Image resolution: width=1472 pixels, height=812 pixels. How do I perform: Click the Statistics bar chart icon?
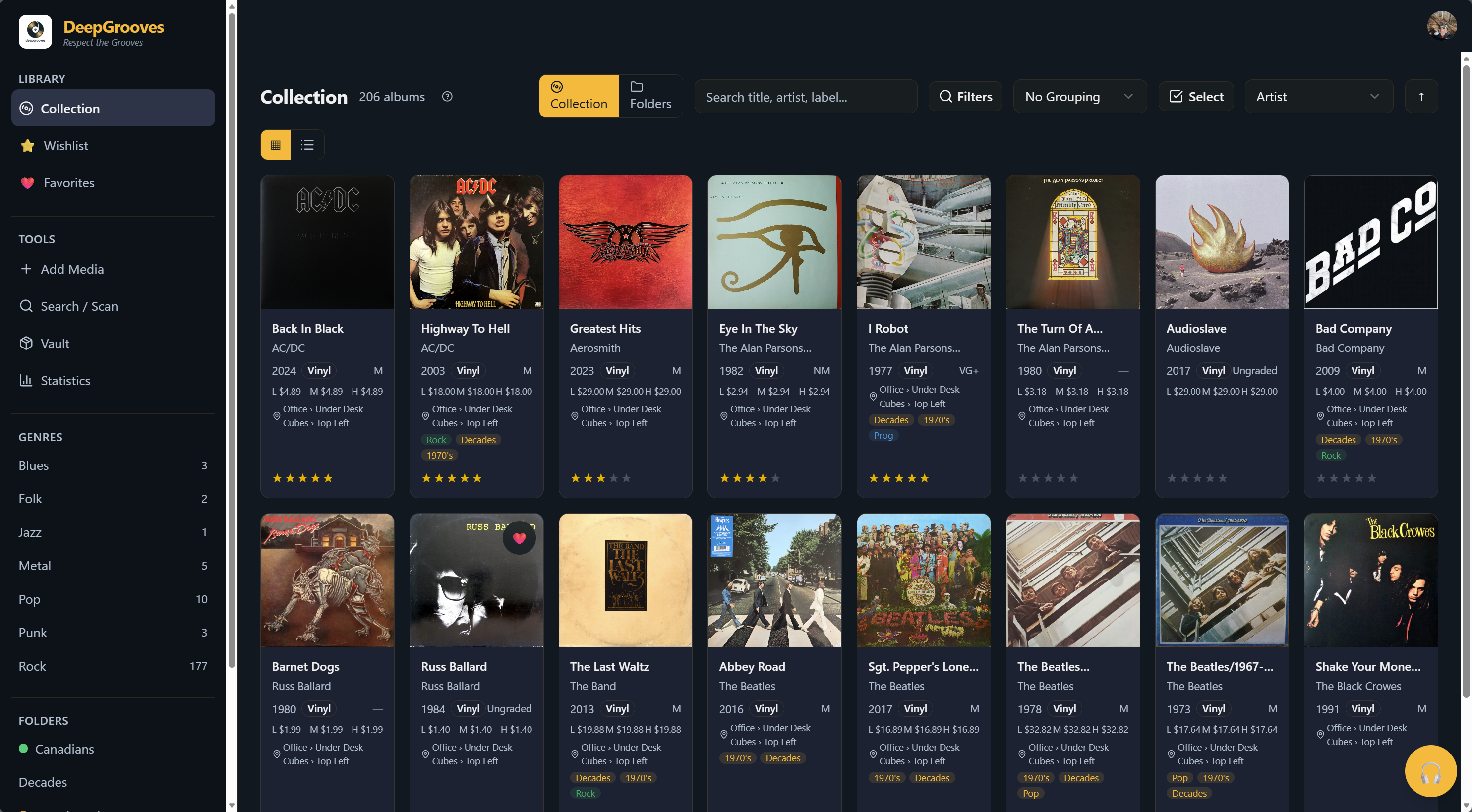(26, 380)
